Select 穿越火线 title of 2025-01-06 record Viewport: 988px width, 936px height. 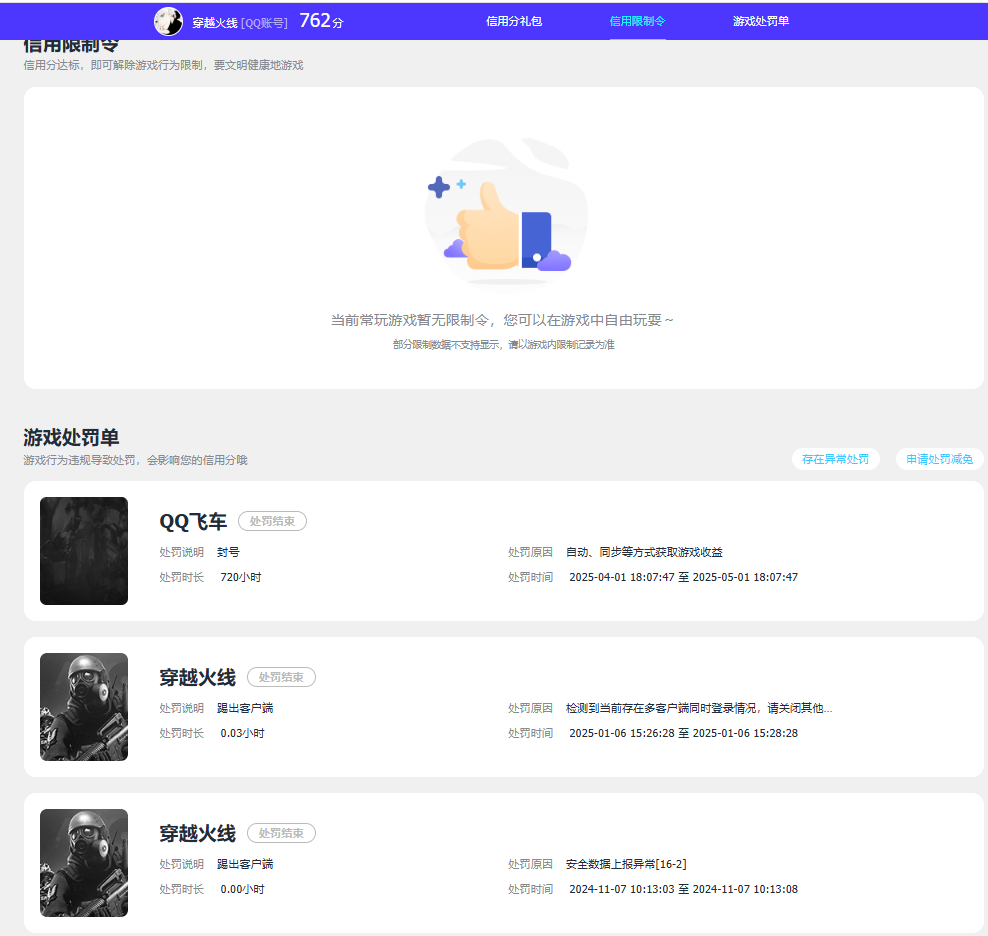(197, 678)
